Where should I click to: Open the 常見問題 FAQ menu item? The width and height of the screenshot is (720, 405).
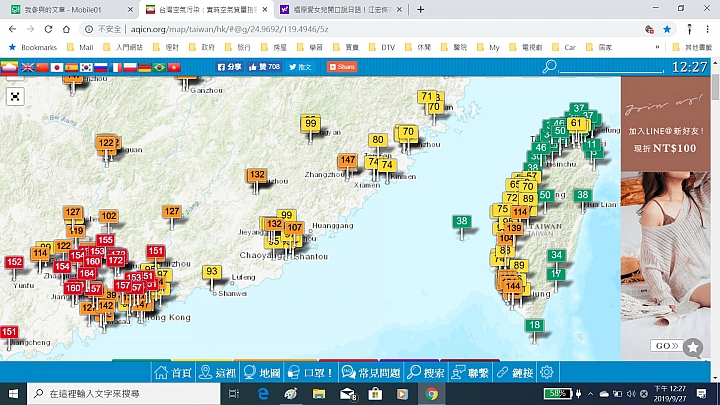click(371, 372)
